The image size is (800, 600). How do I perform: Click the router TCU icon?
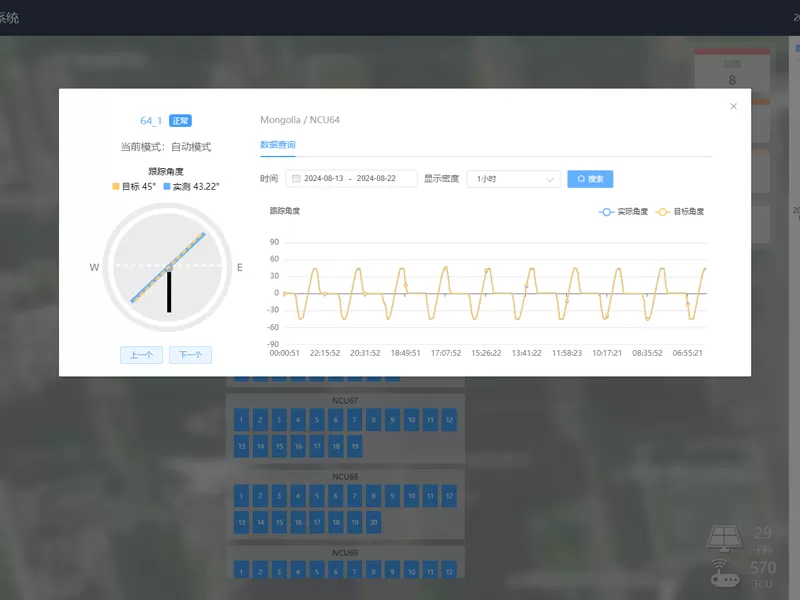[724, 572]
